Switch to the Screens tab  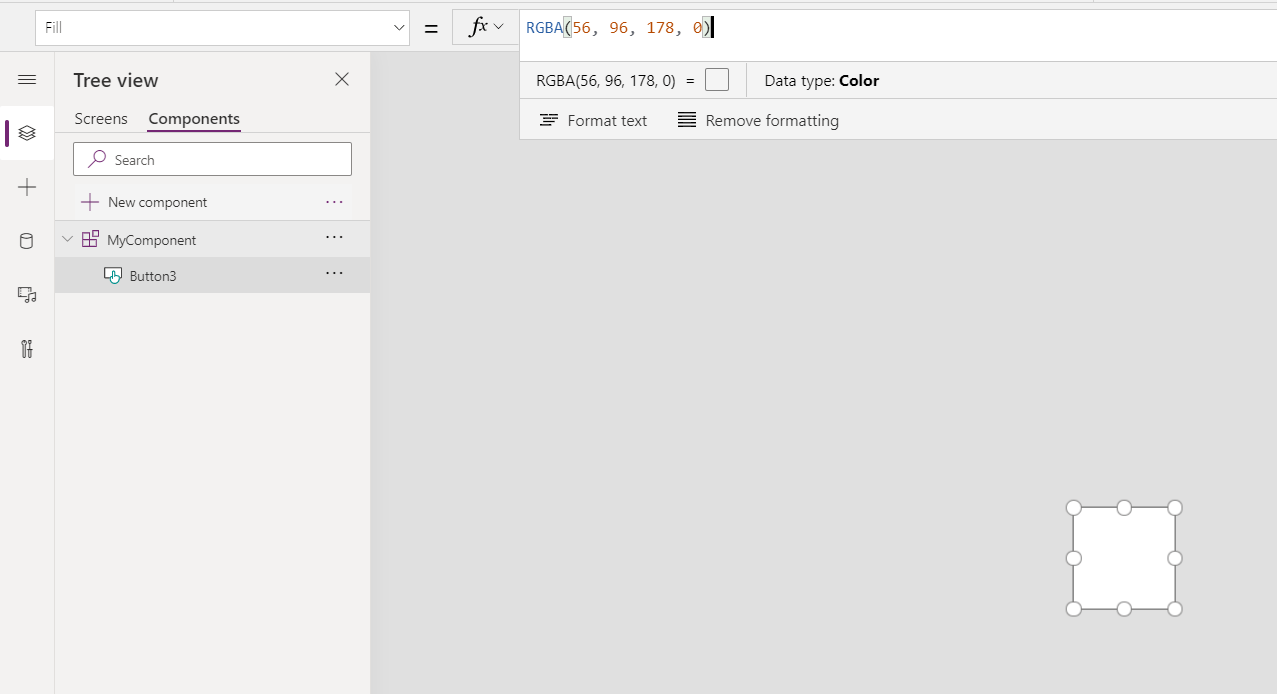[100, 118]
